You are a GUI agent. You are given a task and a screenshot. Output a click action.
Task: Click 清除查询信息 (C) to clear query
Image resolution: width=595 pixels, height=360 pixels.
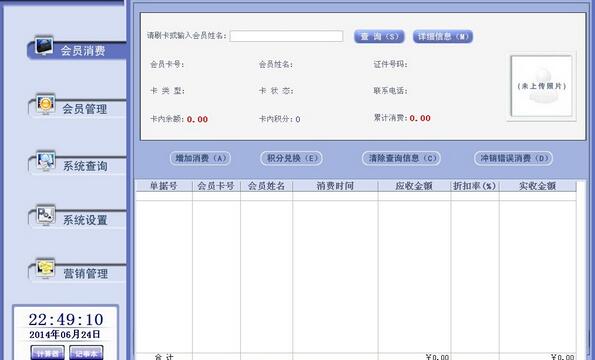click(x=401, y=158)
